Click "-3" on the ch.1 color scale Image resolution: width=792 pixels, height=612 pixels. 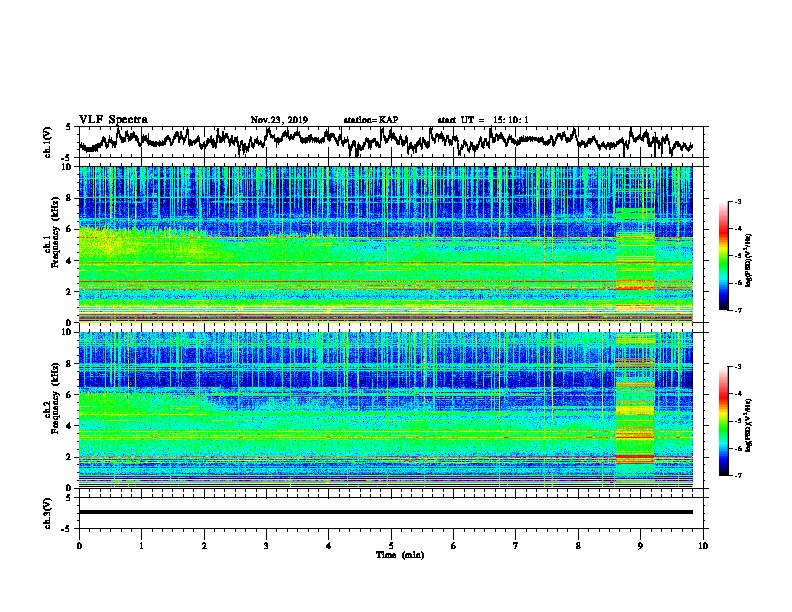point(737,201)
